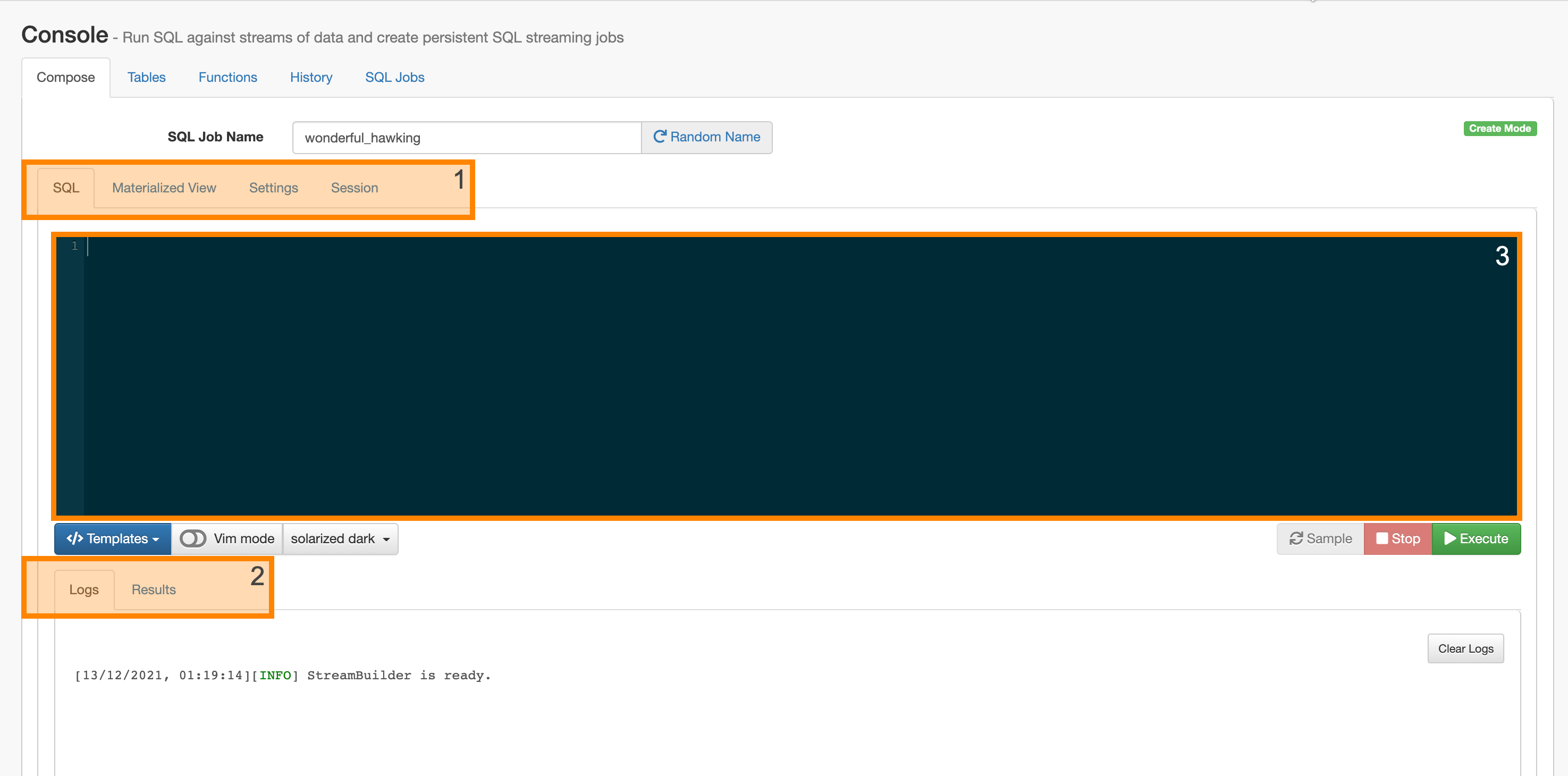Click the Clear Logs button
The height and width of the screenshot is (776, 1568).
click(x=1465, y=648)
